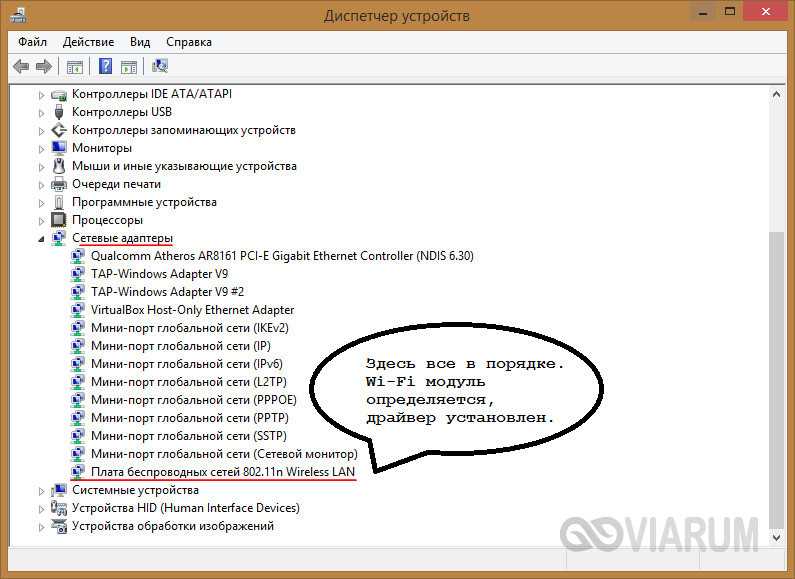Click the Процессоры chip icon
Screen dimensions: 795x579
59,220
